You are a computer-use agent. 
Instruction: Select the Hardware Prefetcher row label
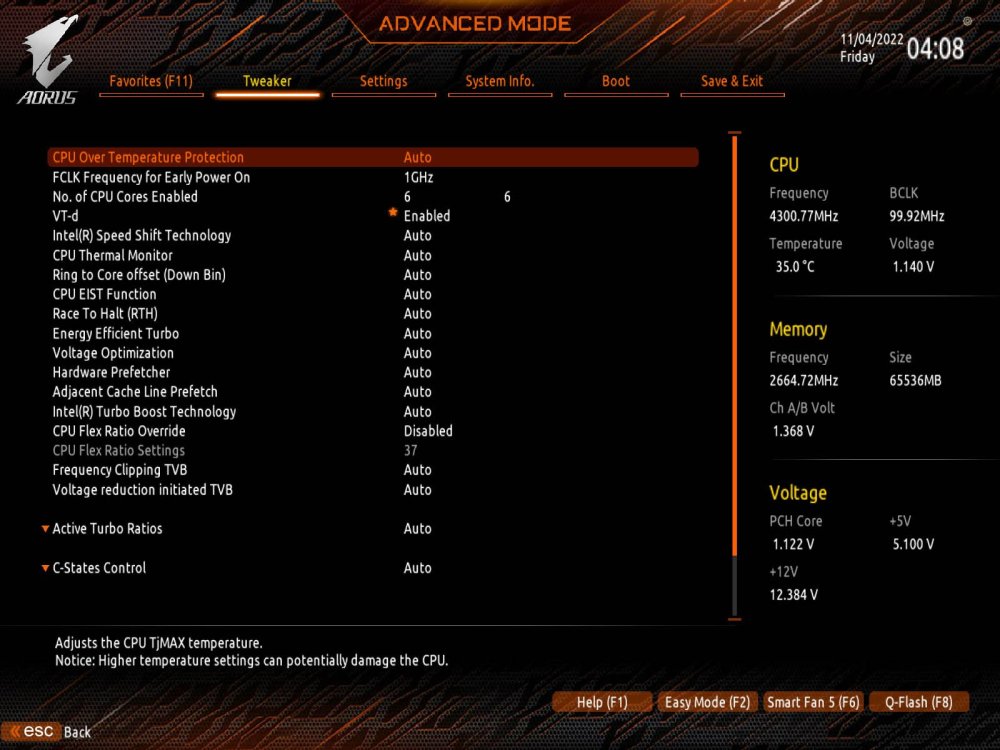coord(111,372)
